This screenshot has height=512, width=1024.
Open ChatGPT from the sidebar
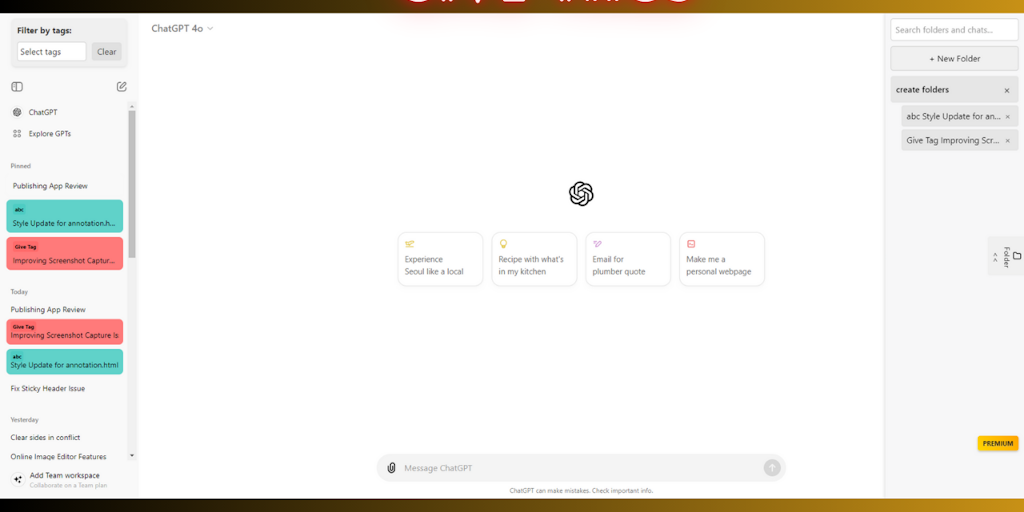coord(43,112)
